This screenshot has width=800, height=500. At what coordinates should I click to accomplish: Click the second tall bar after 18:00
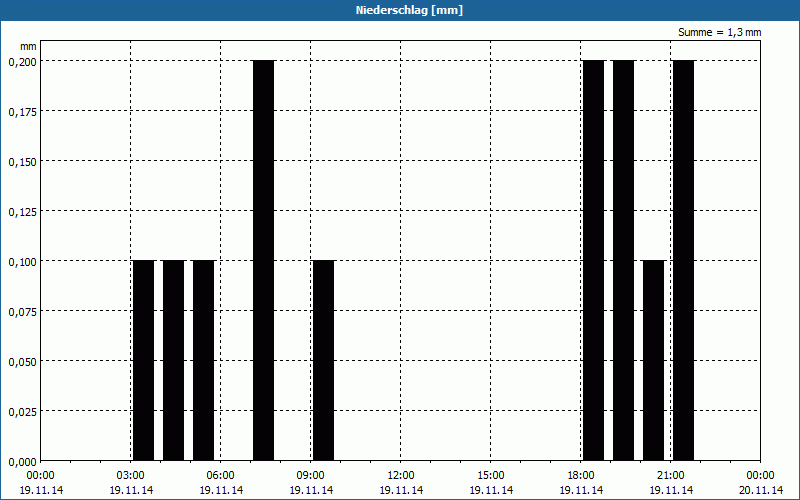(623, 260)
